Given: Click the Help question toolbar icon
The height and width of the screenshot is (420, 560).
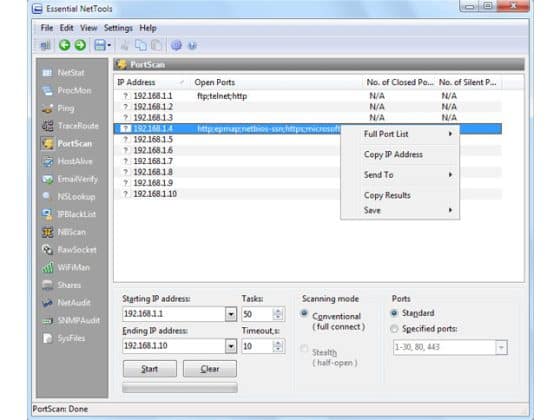Looking at the screenshot, I should (x=192, y=45).
